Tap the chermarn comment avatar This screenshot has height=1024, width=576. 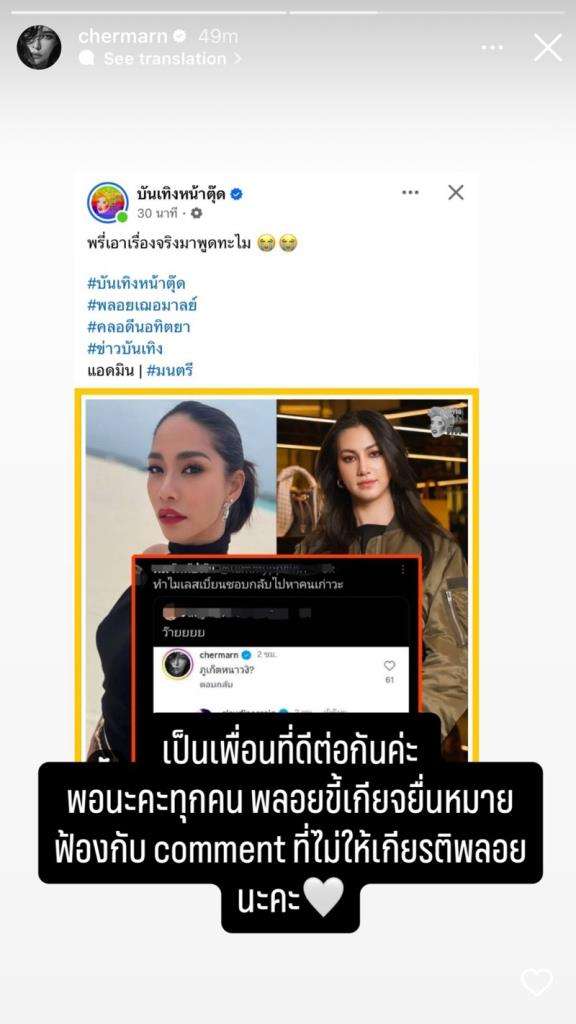[178, 664]
